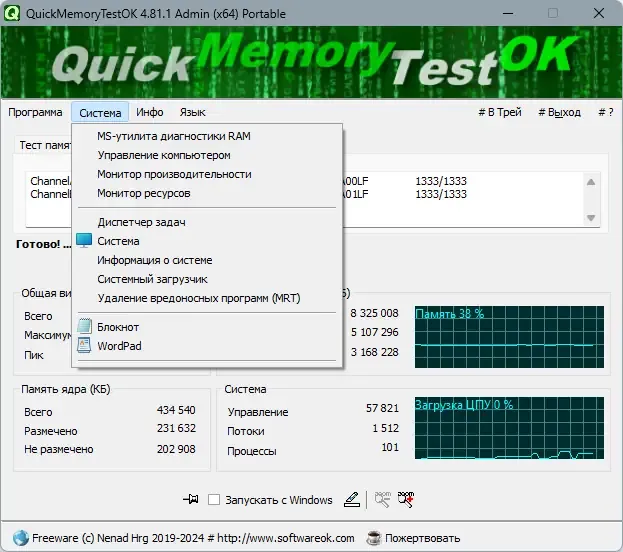This screenshot has width=623, height=552.
Task: Launch Монитор ресурсов from menu
Action: tap(207, 194)
